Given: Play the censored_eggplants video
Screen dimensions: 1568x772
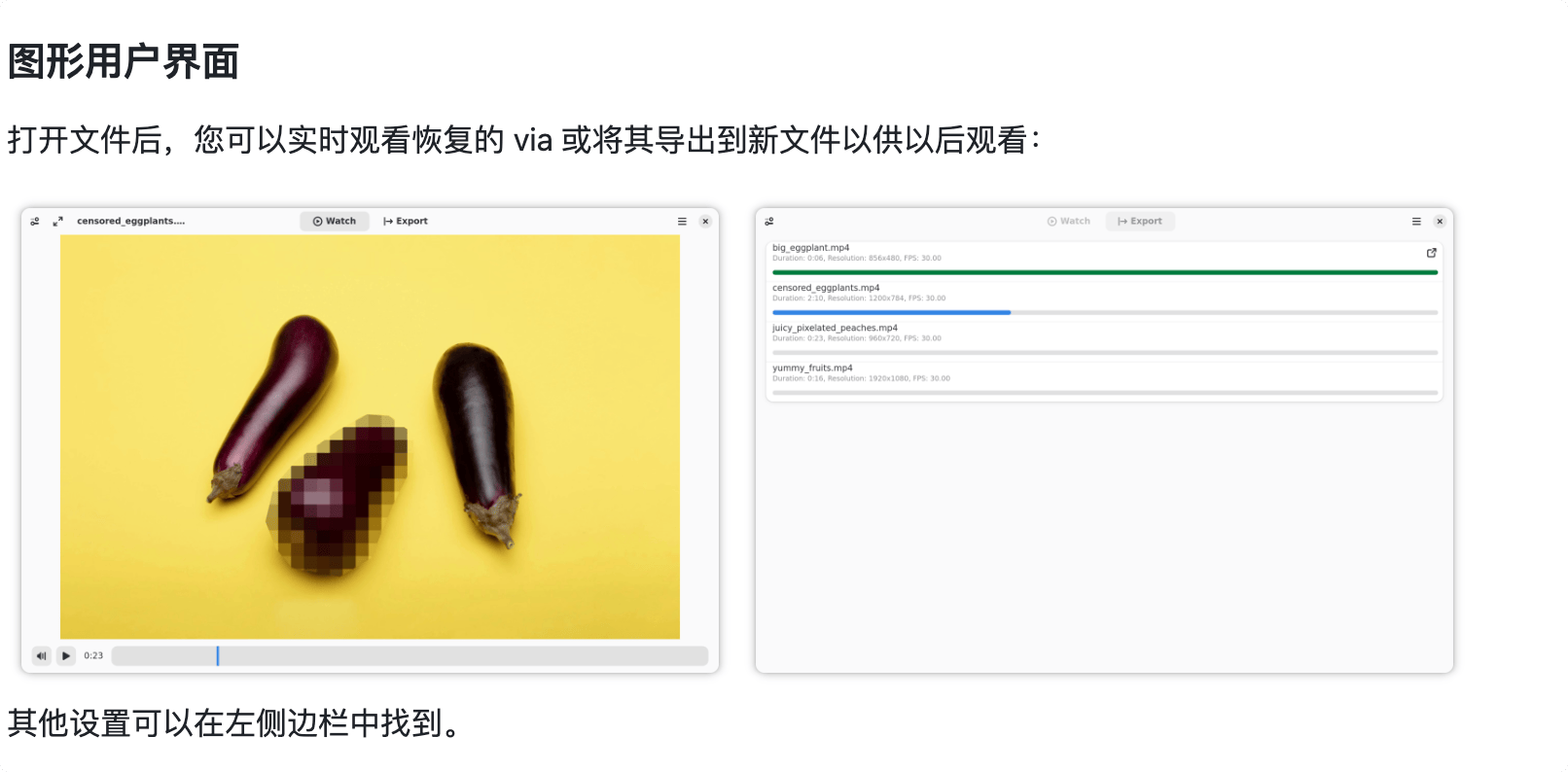Looking at the screenshot, I should pos(66,656).
